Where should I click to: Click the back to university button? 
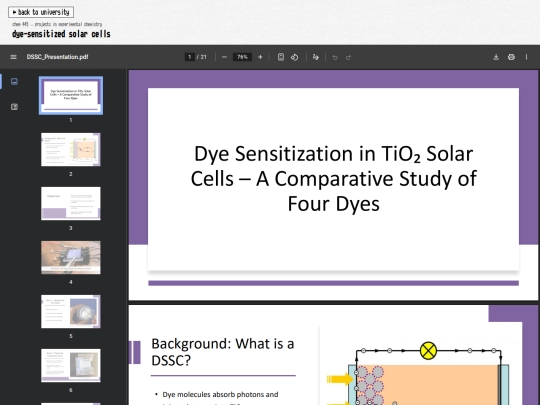(x=41, y=12)
